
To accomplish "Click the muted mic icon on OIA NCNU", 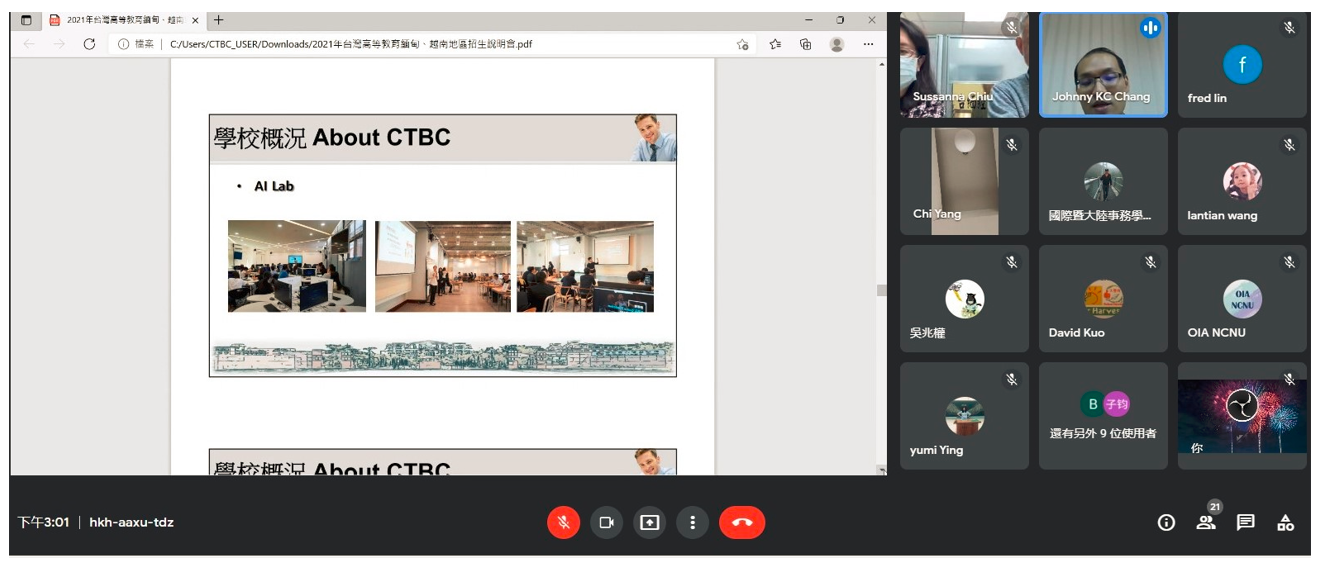I will pos(1289,262).
